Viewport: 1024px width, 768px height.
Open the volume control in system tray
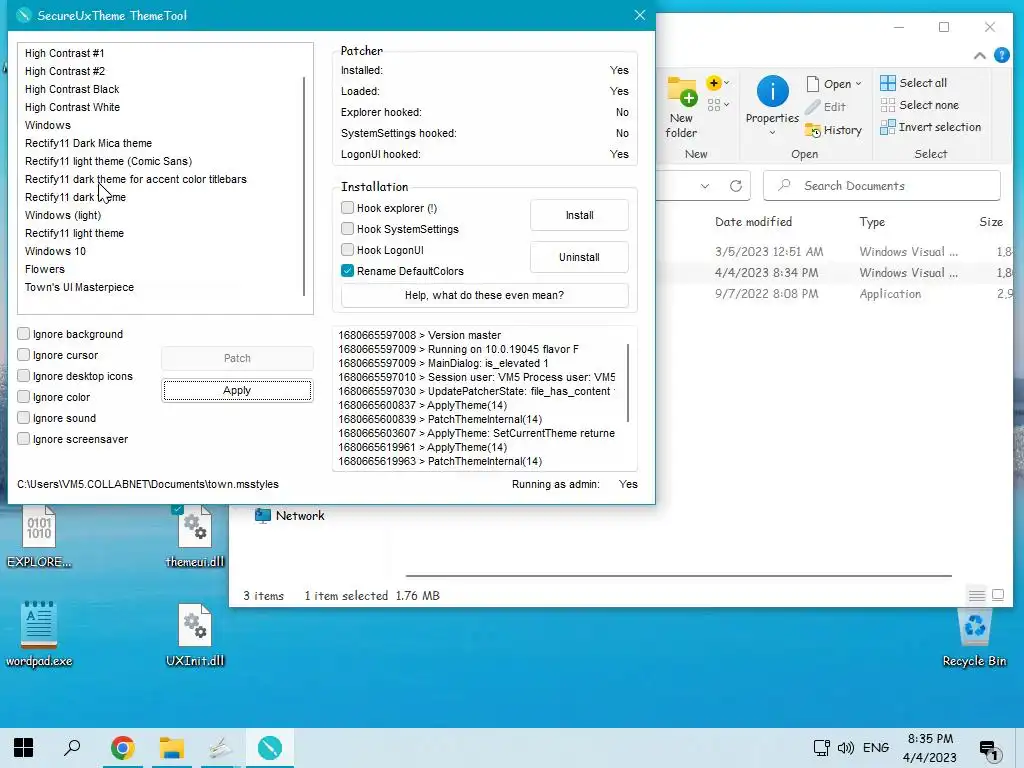click(x=846, y=748)
